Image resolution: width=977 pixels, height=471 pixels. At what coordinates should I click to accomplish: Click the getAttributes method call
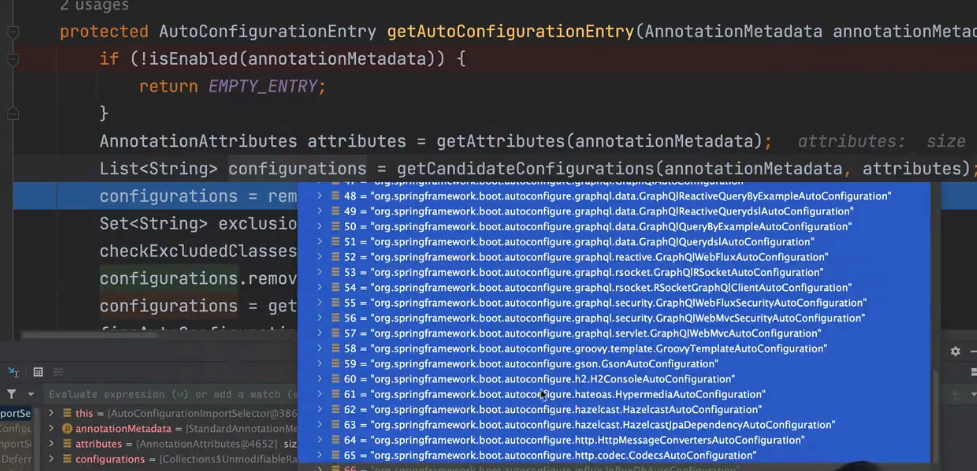click(500, 141)
